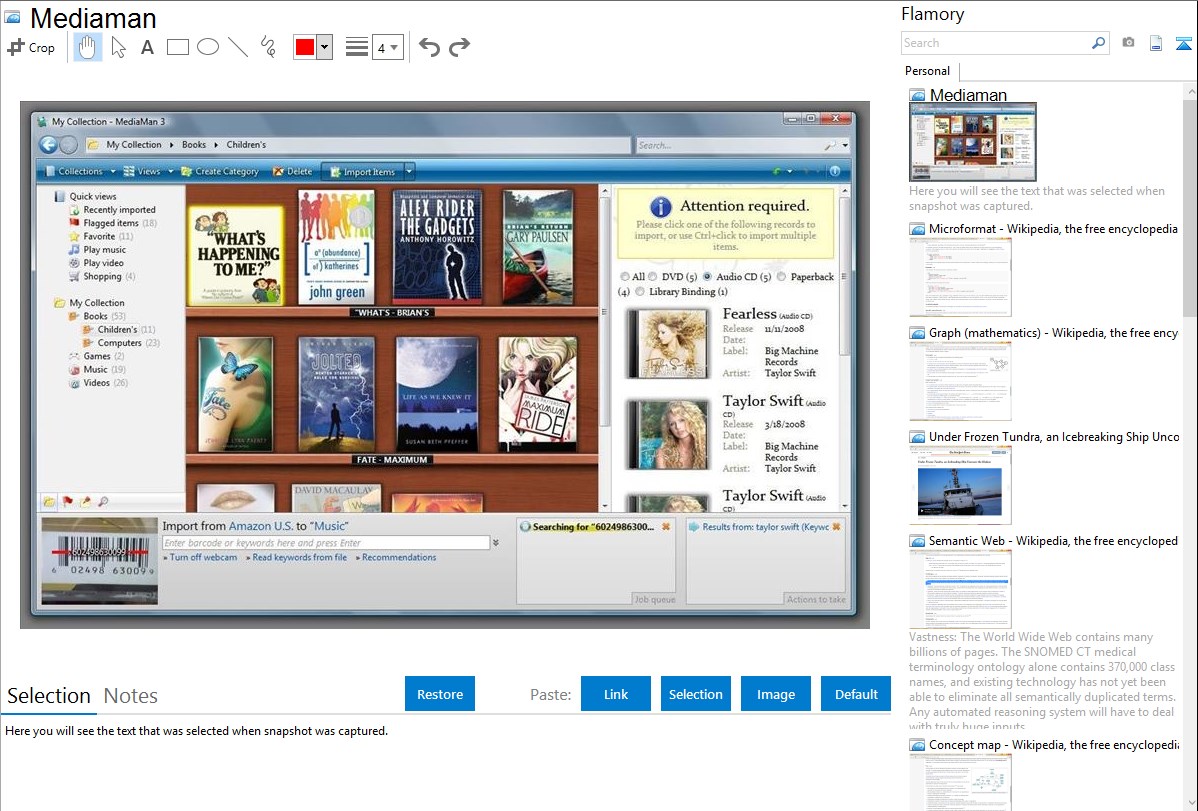The height and width of the screenshot is (811, 1198).
Task: Select the ellipse shape tool
Action: point(207,47)
